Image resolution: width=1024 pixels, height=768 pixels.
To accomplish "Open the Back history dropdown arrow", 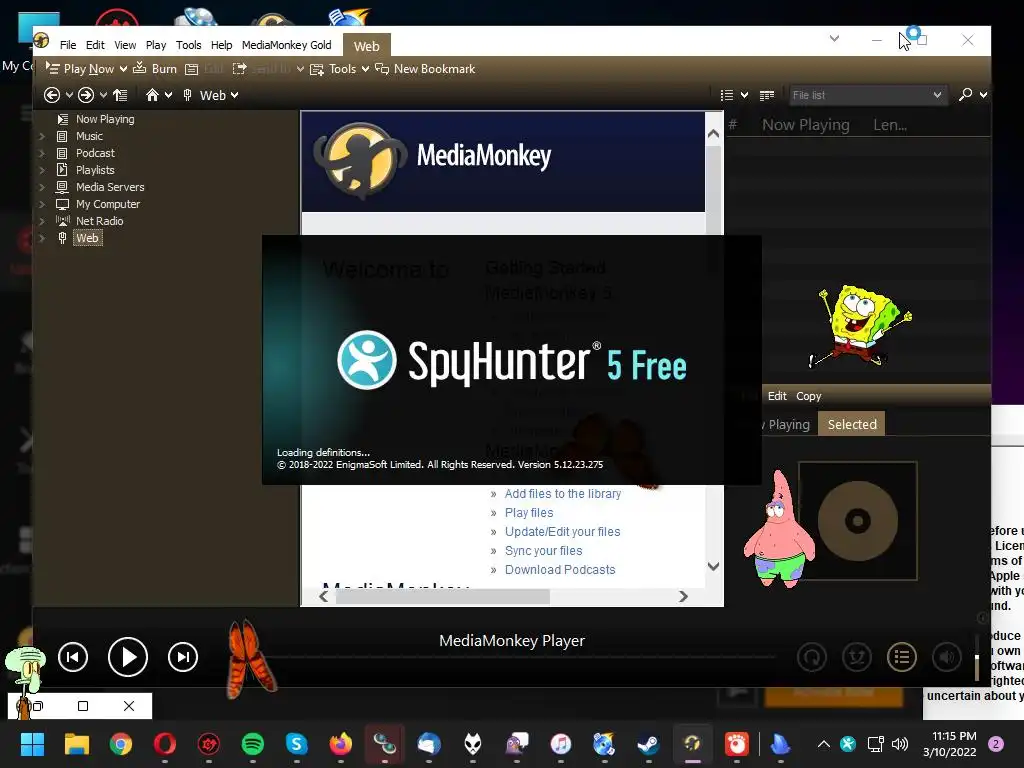I will tap(69, 95).
